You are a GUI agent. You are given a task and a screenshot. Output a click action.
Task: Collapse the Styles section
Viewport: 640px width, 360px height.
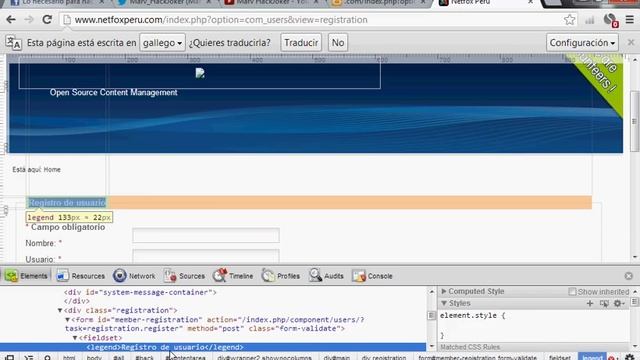pos(444,303)
